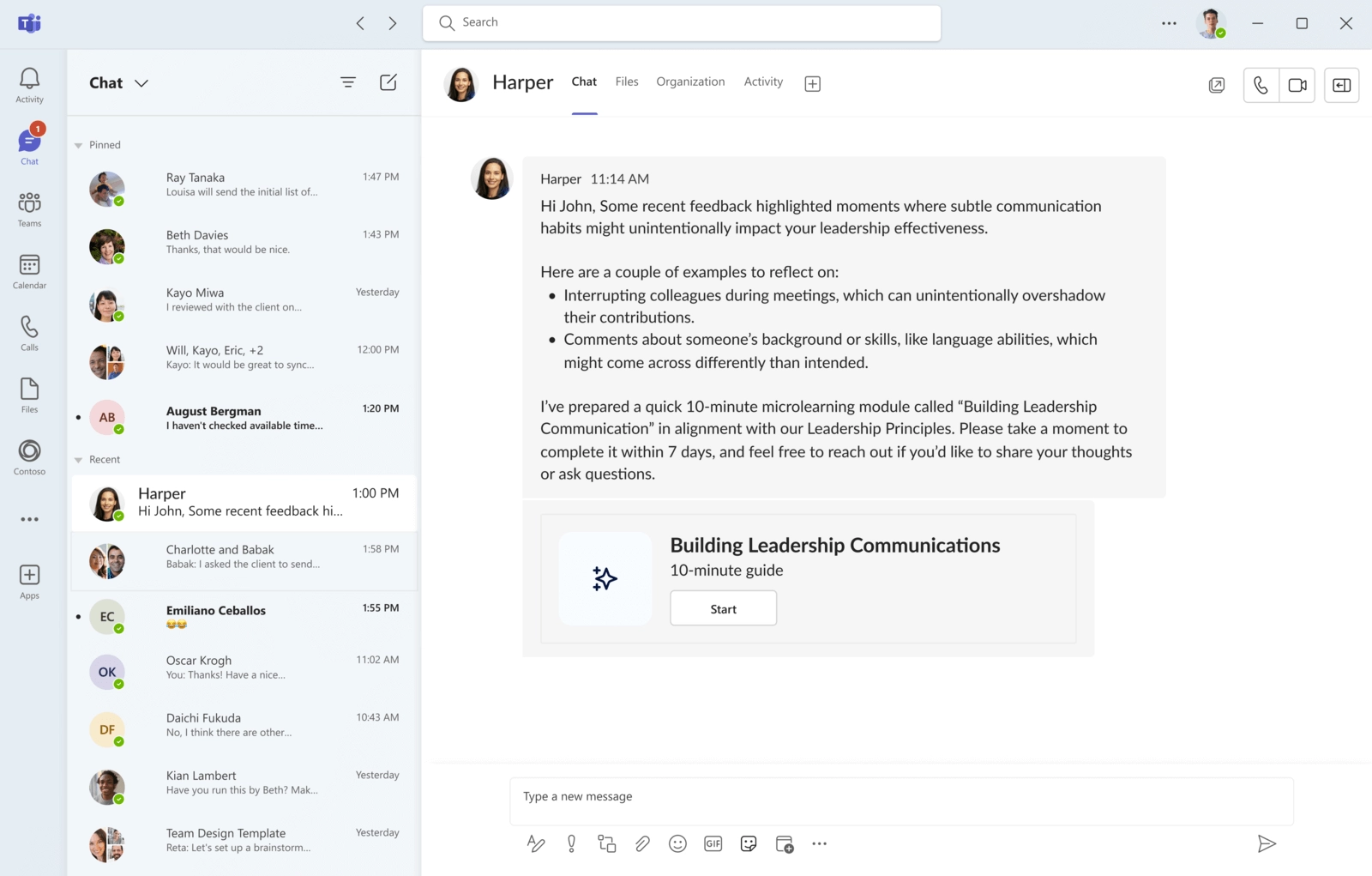This screenshot has width=1372, height=876.
Task: Compose a new chat message
Action: coord(388,82)
